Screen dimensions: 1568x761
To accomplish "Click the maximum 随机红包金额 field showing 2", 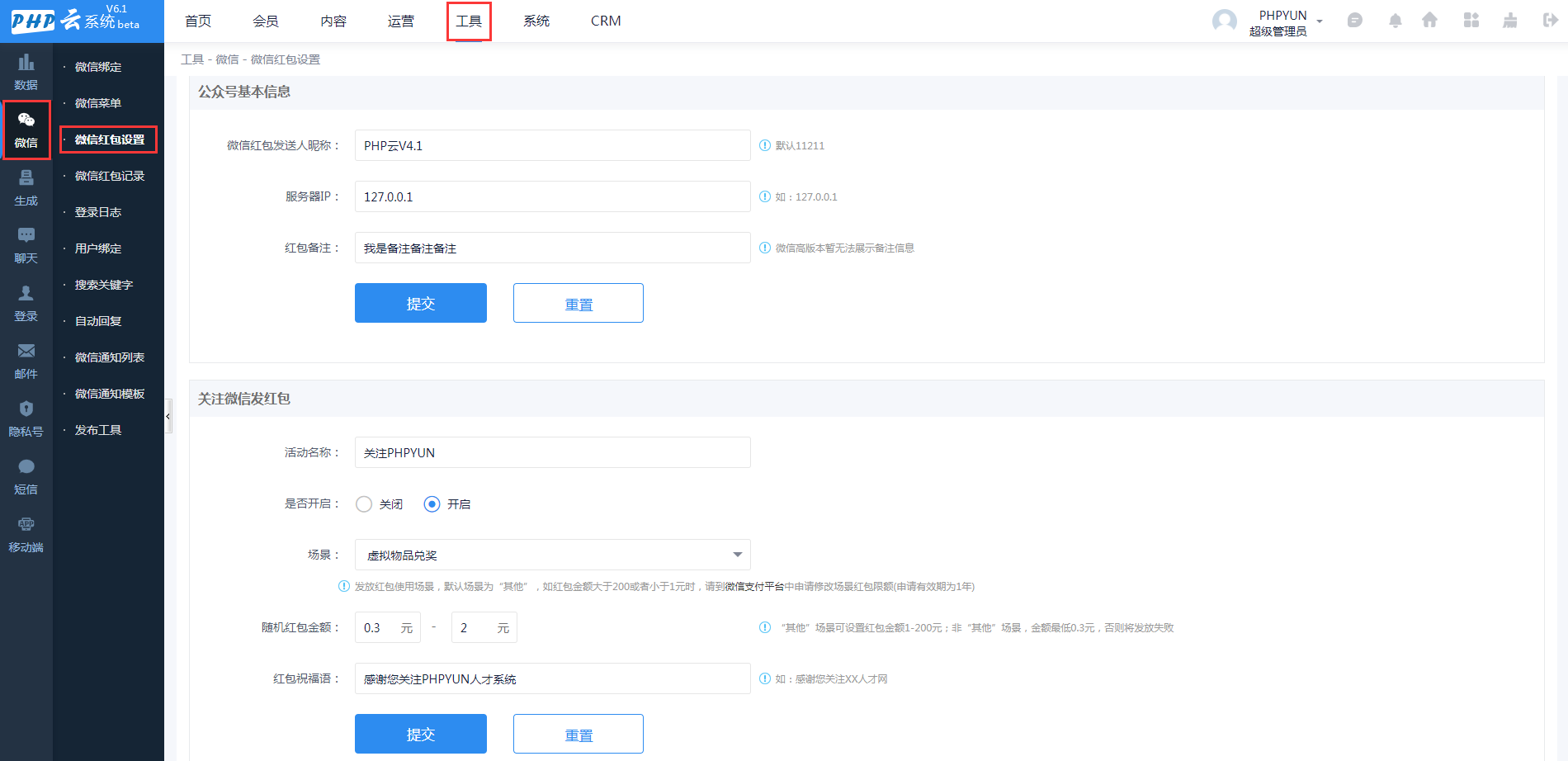I will (x=484, y=627).
